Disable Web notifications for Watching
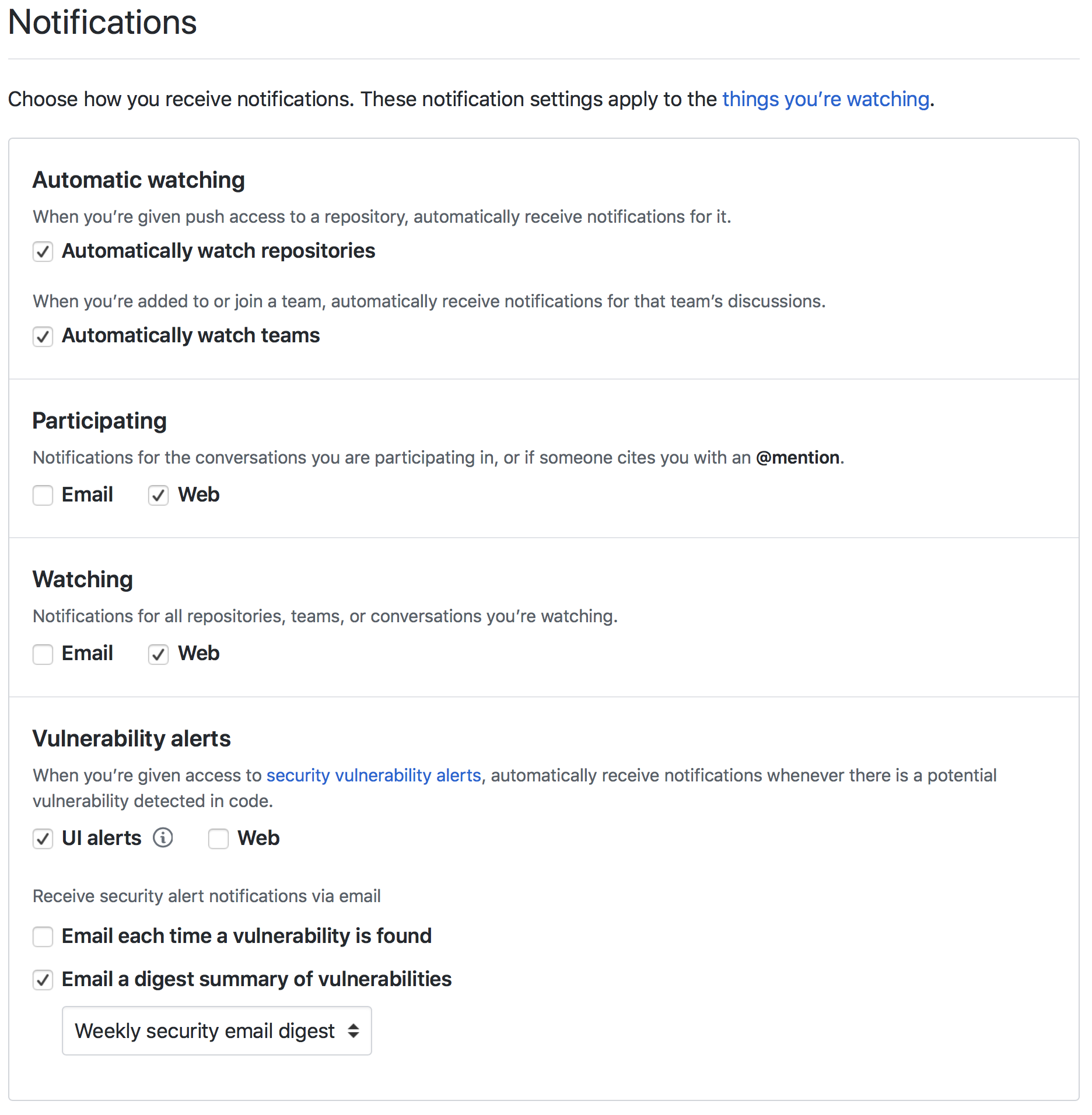Image resolution: width=1092 pixels, height=1115 pixels. pos(158,654)
